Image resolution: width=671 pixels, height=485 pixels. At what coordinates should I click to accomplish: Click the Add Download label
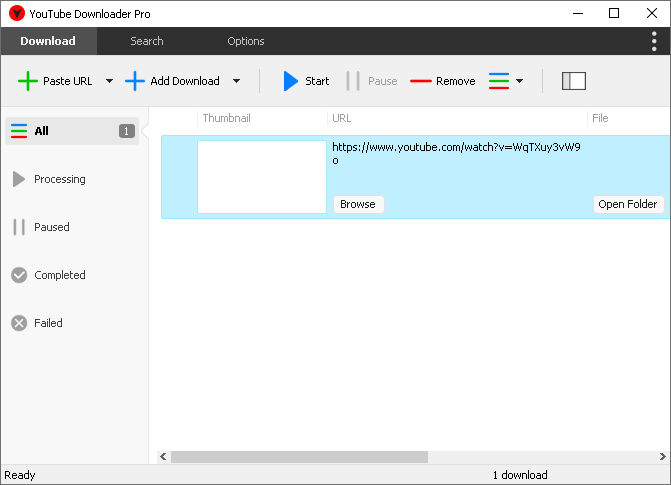(185, 81)
